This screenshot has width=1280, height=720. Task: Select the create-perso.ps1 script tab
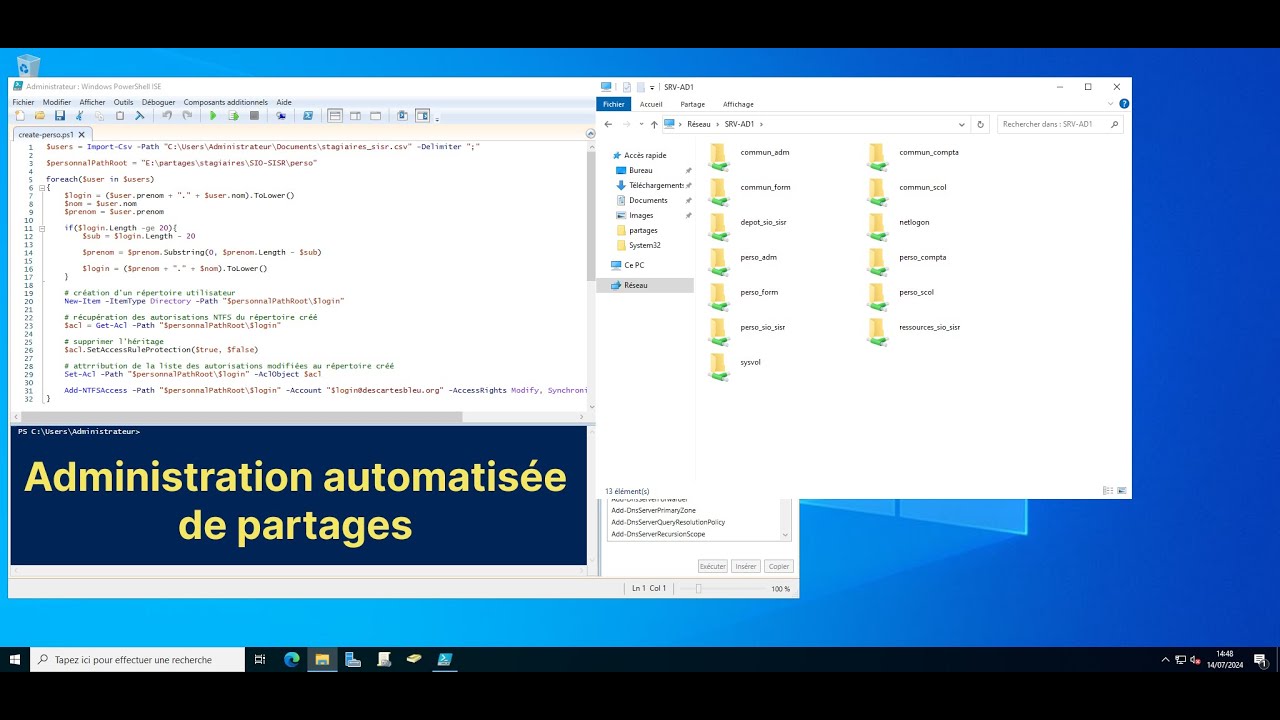pyautogui.click(x=46, y=134)
